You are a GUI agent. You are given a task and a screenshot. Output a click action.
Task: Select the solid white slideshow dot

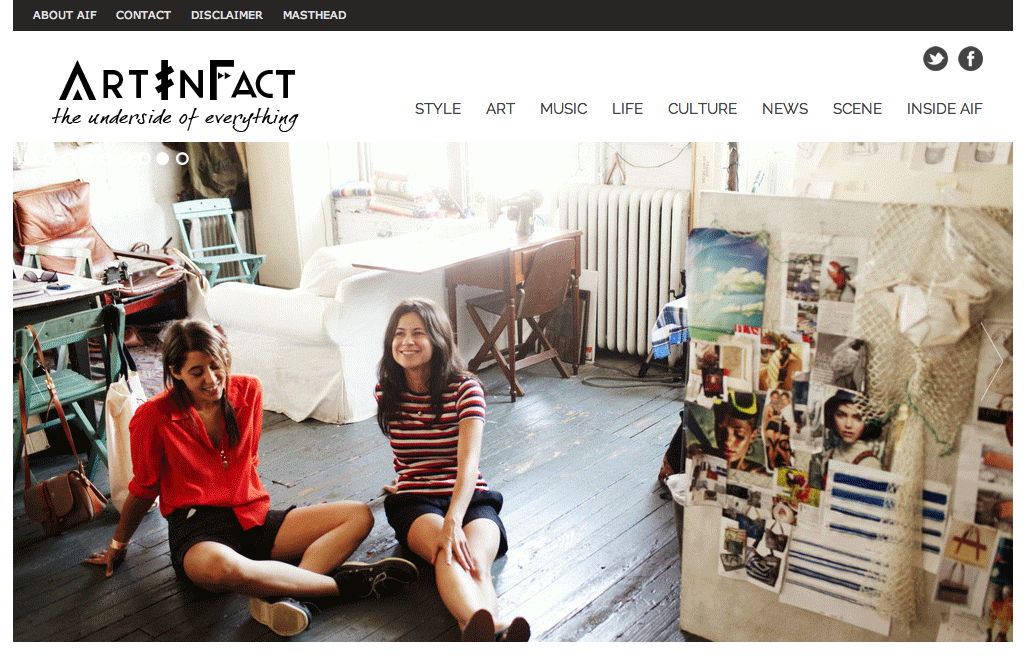pos(162,158)
